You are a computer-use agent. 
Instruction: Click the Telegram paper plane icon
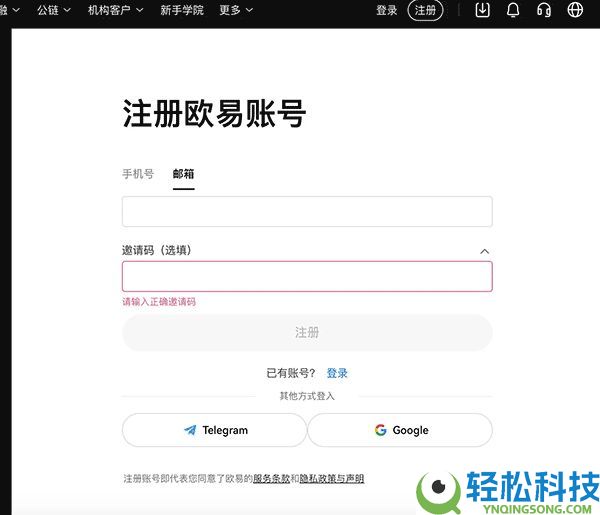pos(190,430)
